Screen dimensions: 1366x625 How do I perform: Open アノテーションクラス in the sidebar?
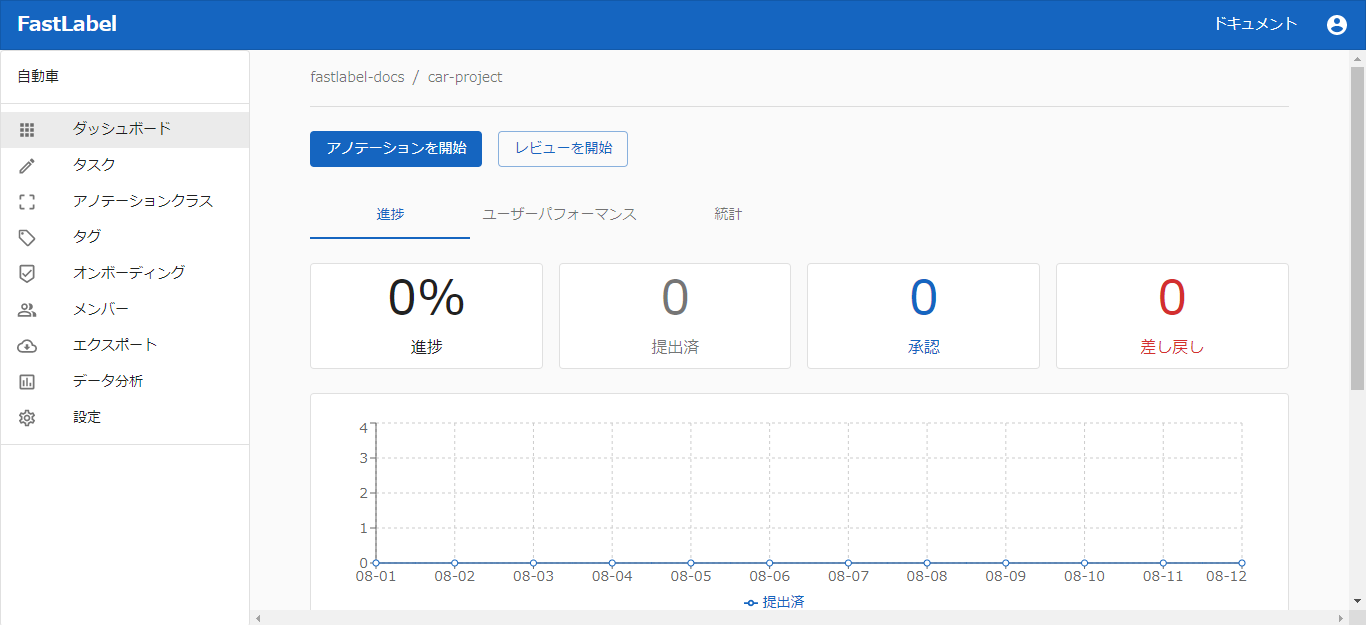coord(125,202)
